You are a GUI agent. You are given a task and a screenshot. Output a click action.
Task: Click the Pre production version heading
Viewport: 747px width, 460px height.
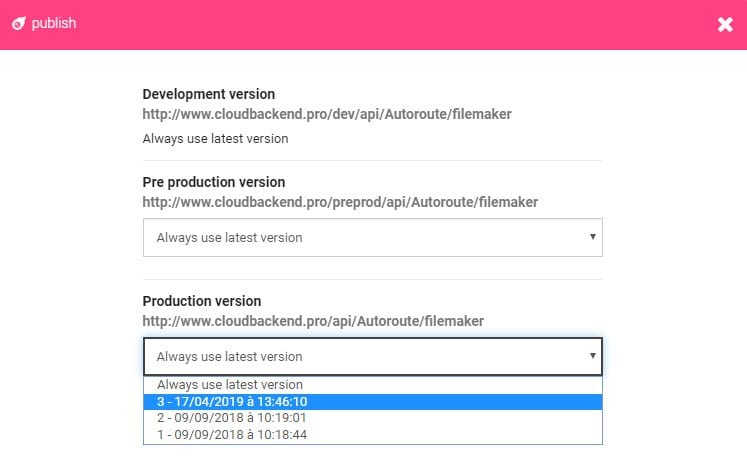[x=214, y=182]
